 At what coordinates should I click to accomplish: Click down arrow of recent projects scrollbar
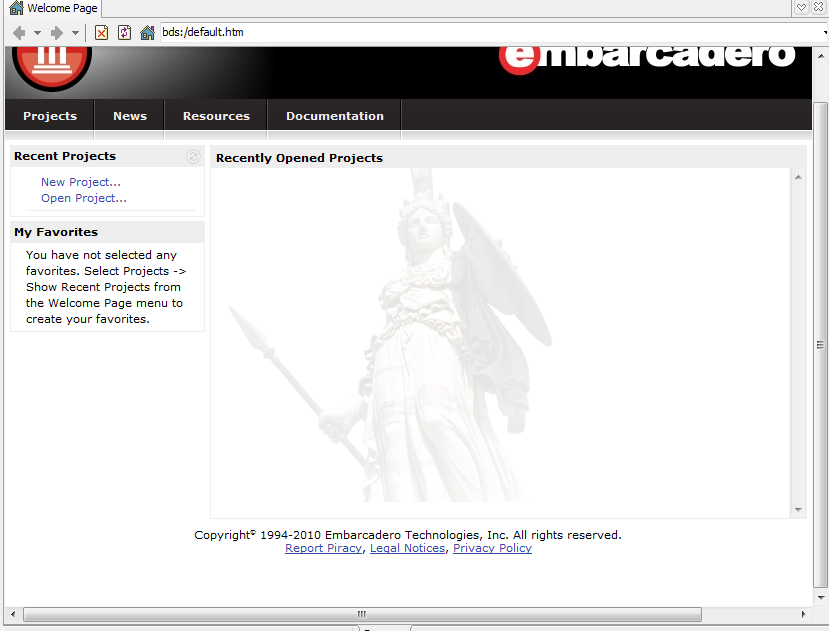798,510
